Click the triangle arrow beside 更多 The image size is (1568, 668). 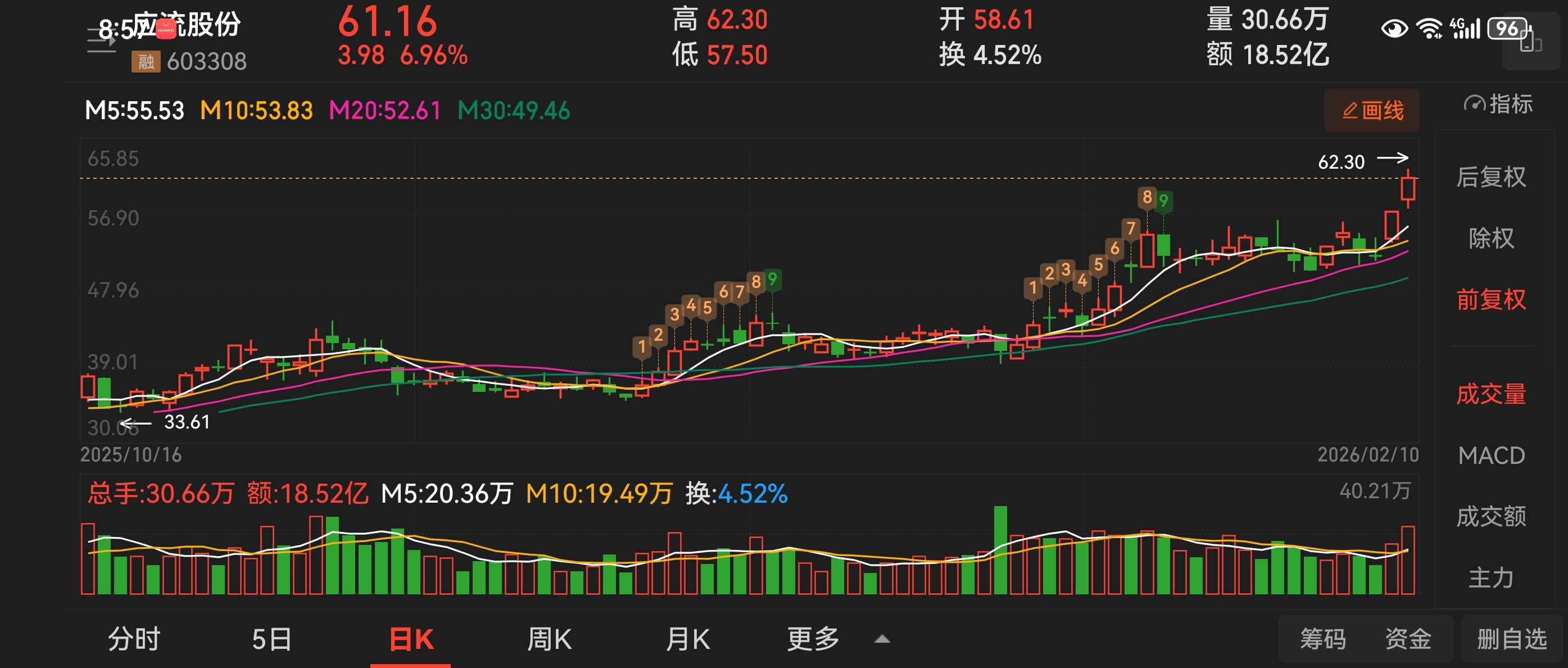pos(882,639)
